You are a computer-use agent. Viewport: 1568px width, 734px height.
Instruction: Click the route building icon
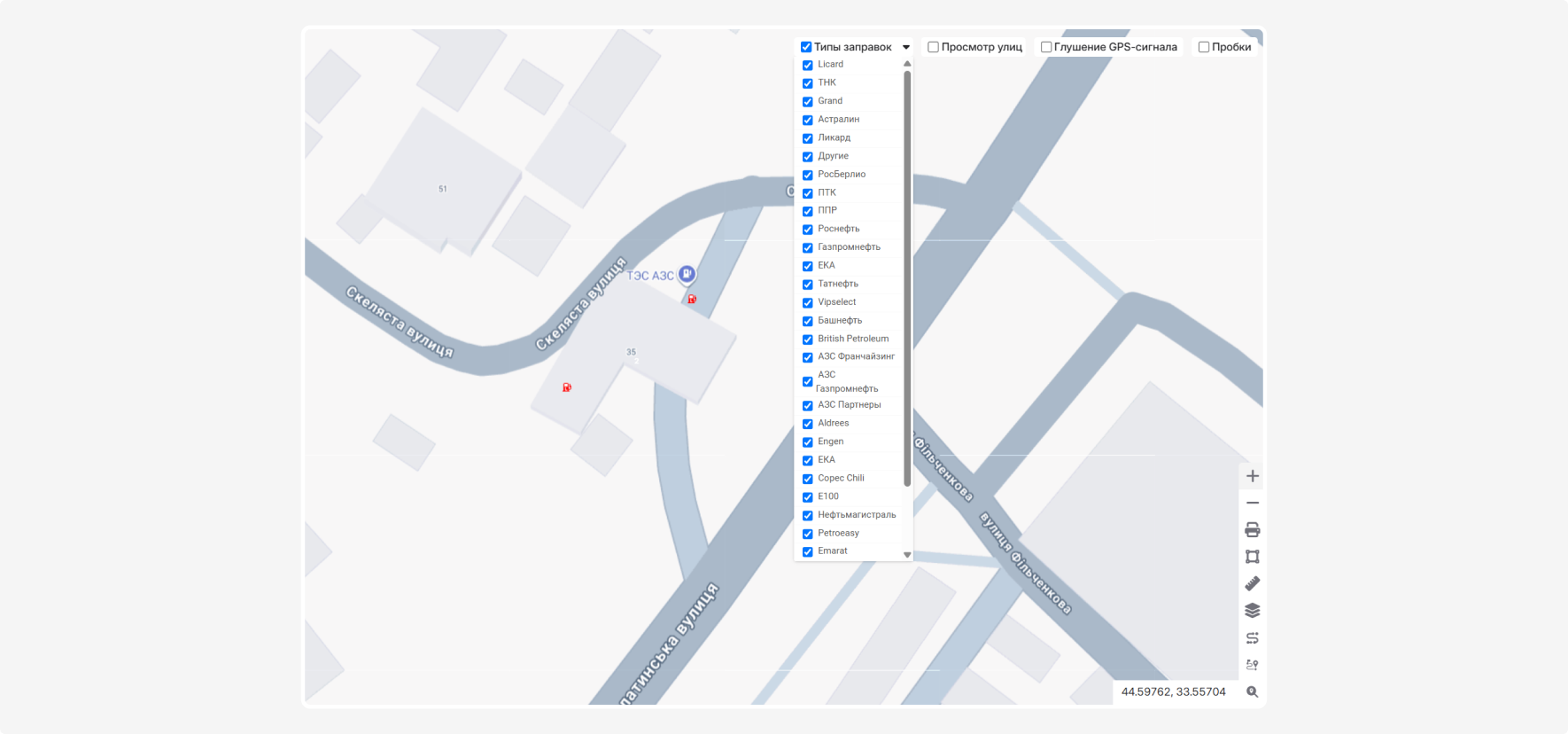[1252, 637]
